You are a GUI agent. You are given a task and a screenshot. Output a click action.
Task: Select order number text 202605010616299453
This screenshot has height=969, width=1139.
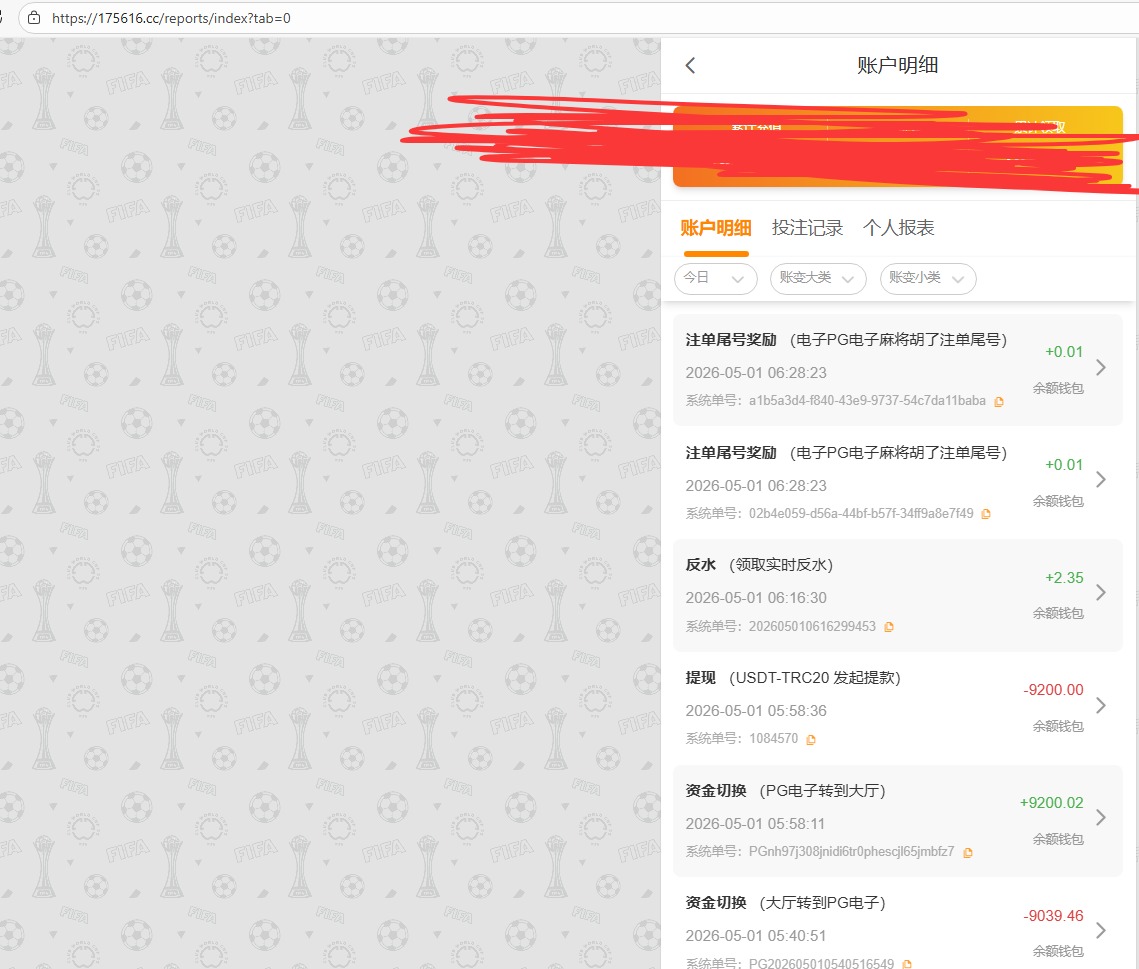[812, 626]
